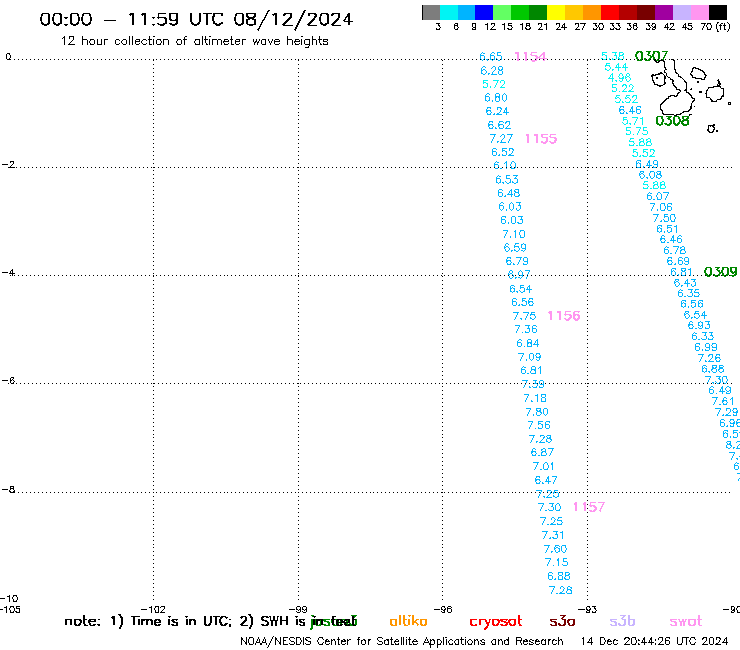Select the wave height value '7.50'

[664, 218]
